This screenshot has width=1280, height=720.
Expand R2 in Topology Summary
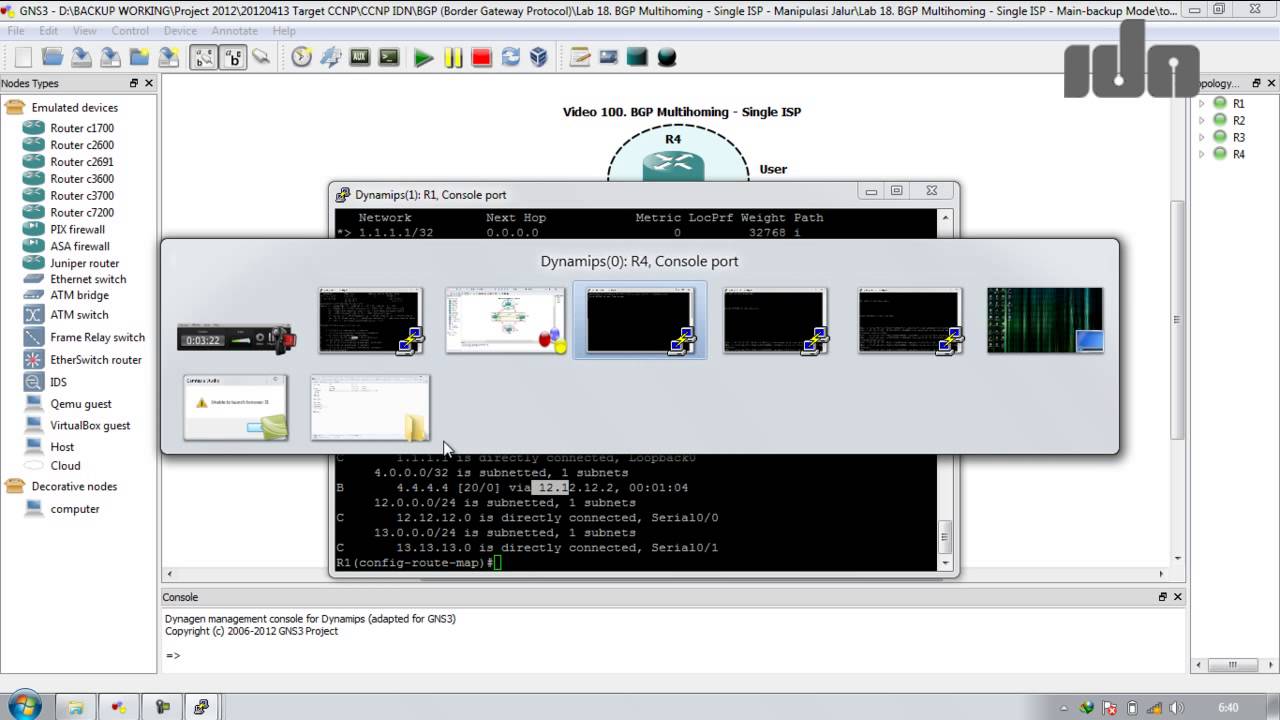(1202, 120)
